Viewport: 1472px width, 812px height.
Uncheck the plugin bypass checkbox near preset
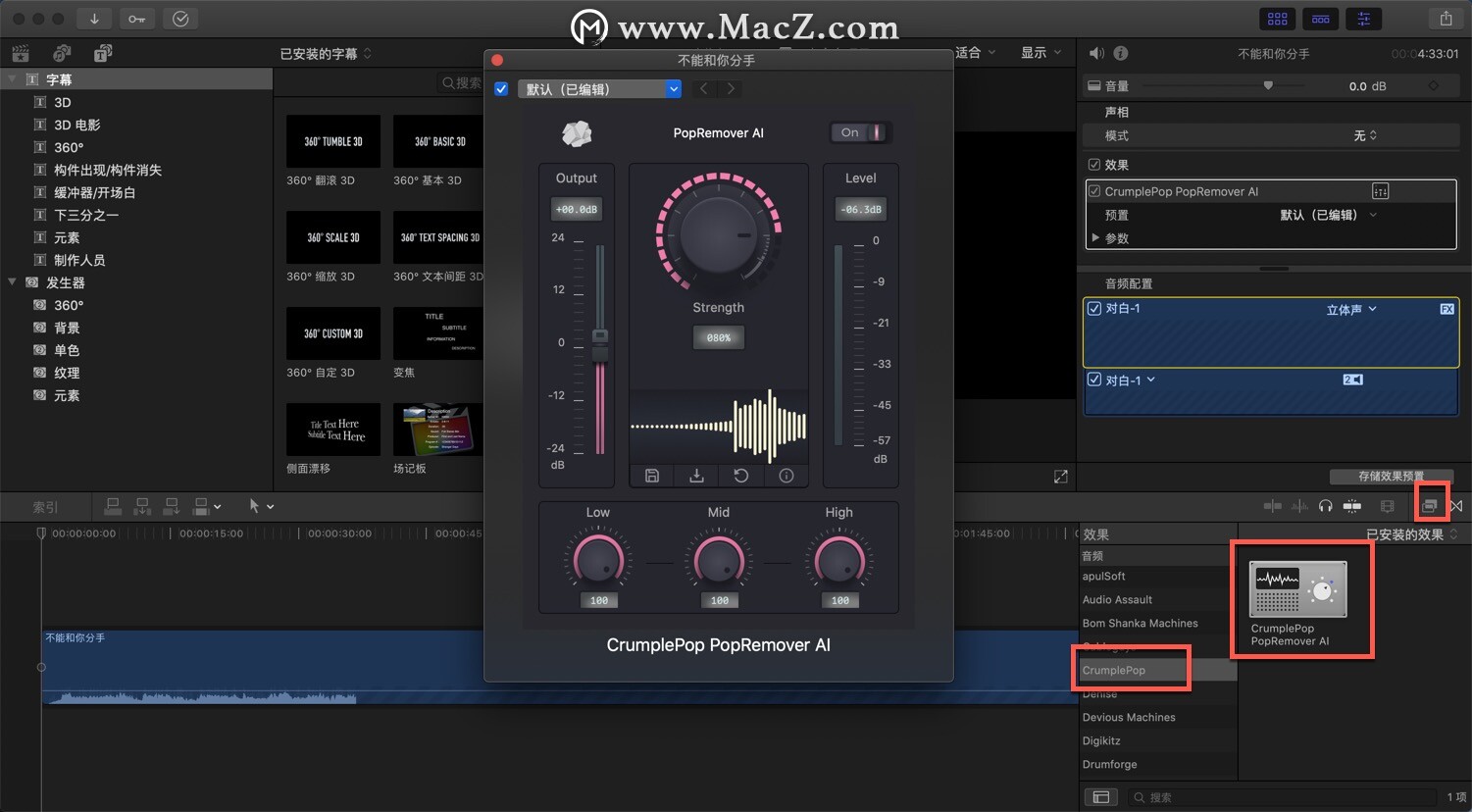point(501,89)
